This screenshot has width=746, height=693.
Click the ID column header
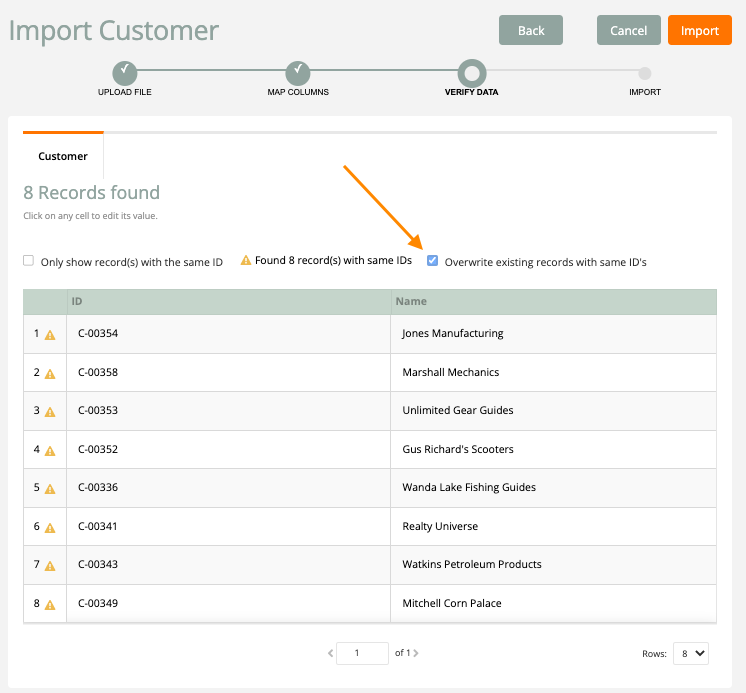[229, 302]
